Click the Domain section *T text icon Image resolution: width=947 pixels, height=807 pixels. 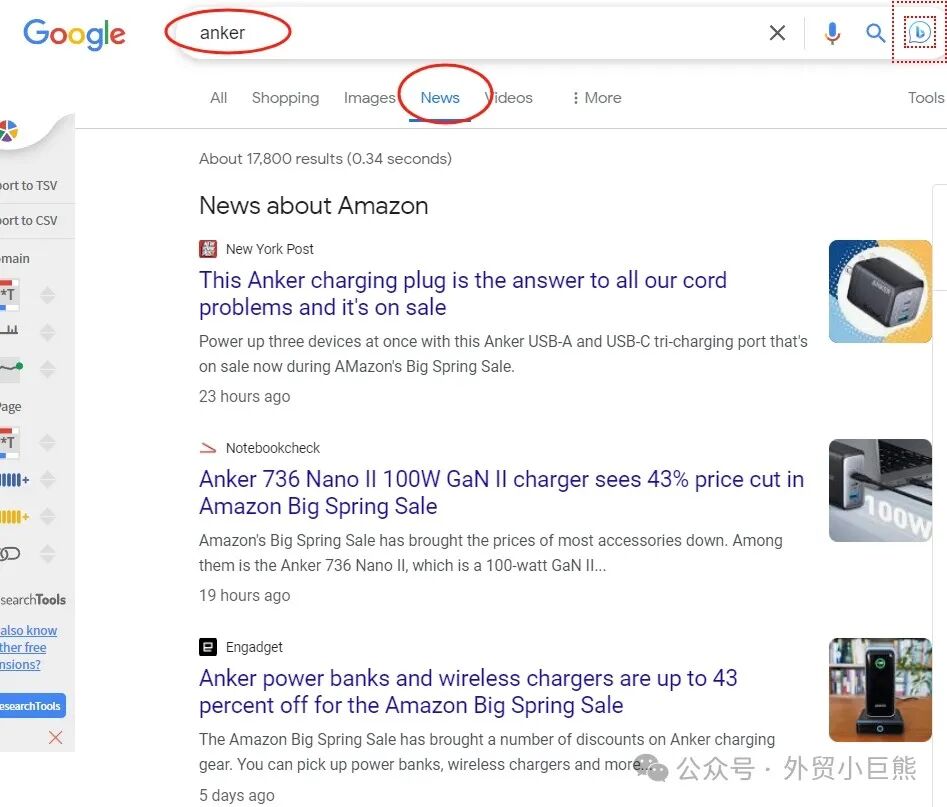click(x=9, y=295)
